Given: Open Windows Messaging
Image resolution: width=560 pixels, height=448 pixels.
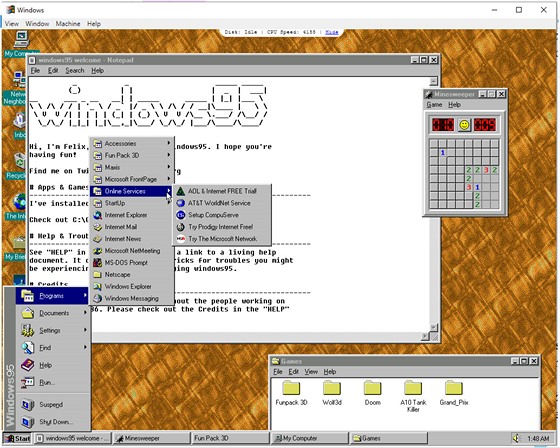Looking at the screenshot, I should pos(132,298).
